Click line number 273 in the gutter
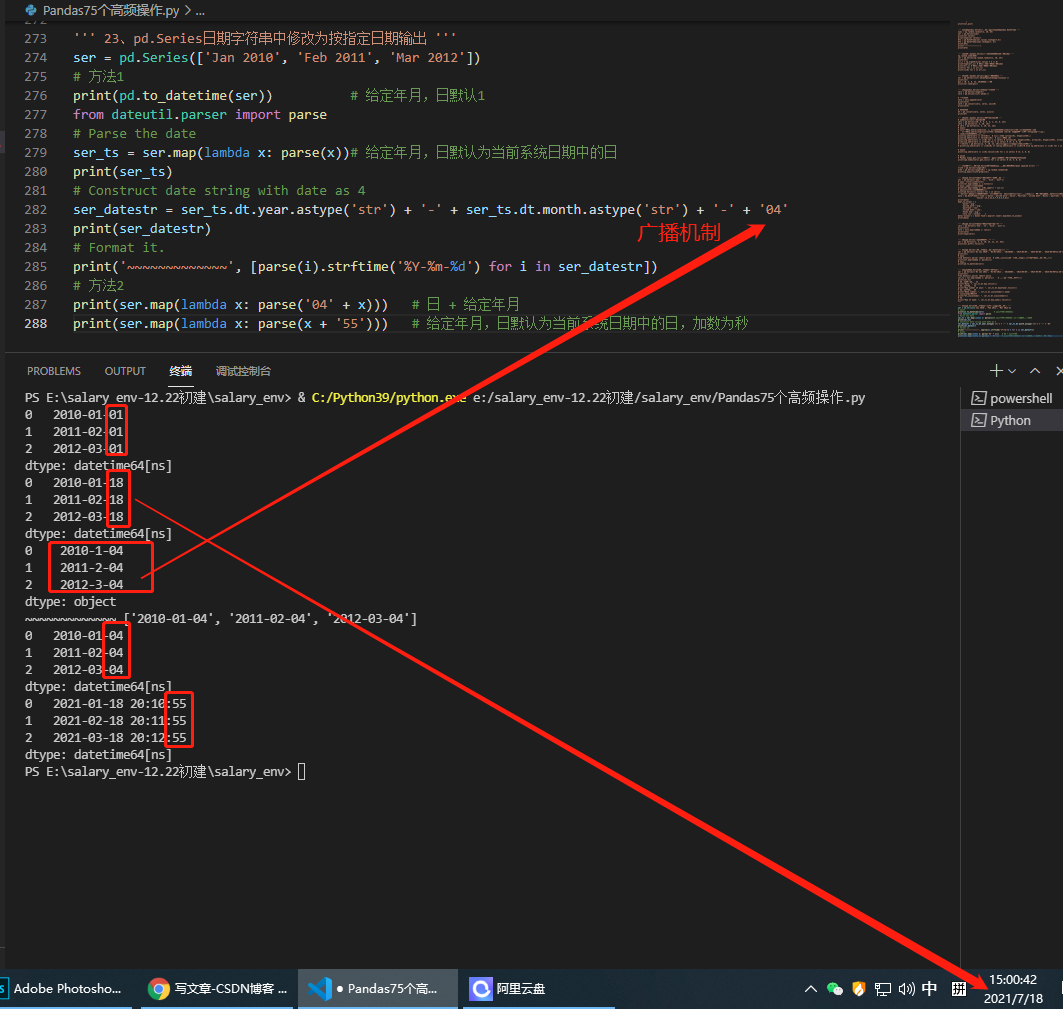Viewport: 1063px width, 1009px height. pos(36,39)
